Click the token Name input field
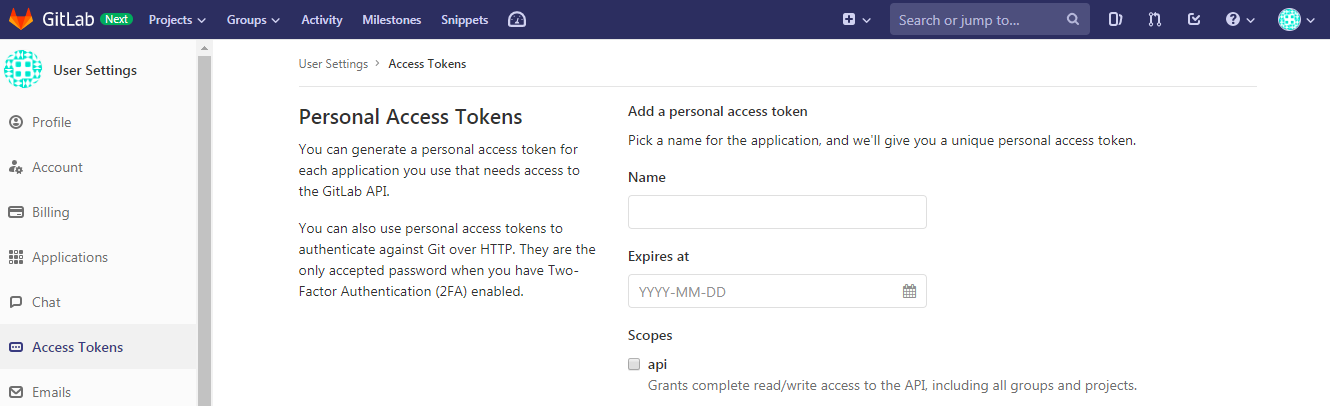Screen dimensions: 1330x406 point(777,212)
